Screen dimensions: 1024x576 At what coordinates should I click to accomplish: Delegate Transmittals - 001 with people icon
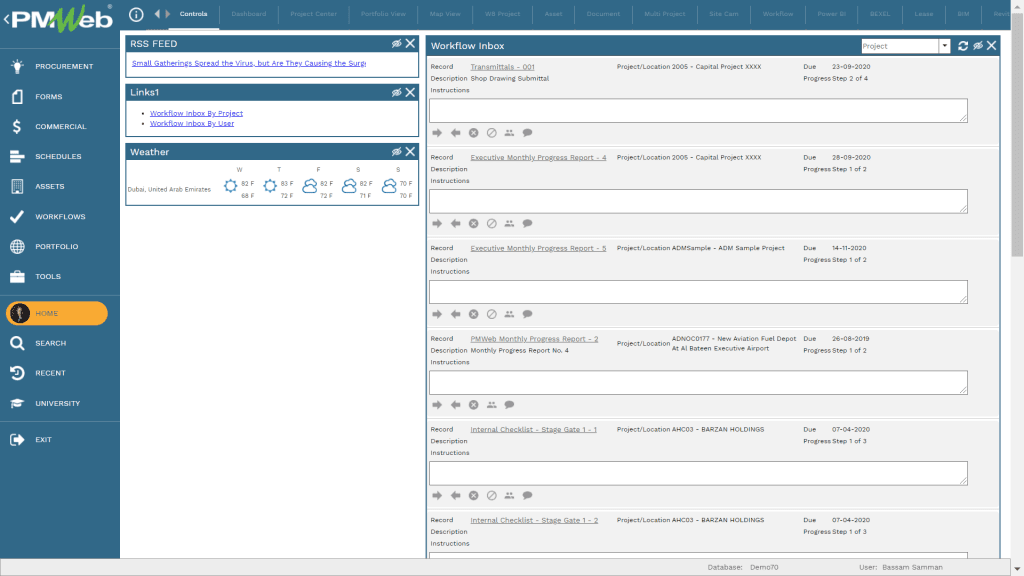click(x=509, y=133)
